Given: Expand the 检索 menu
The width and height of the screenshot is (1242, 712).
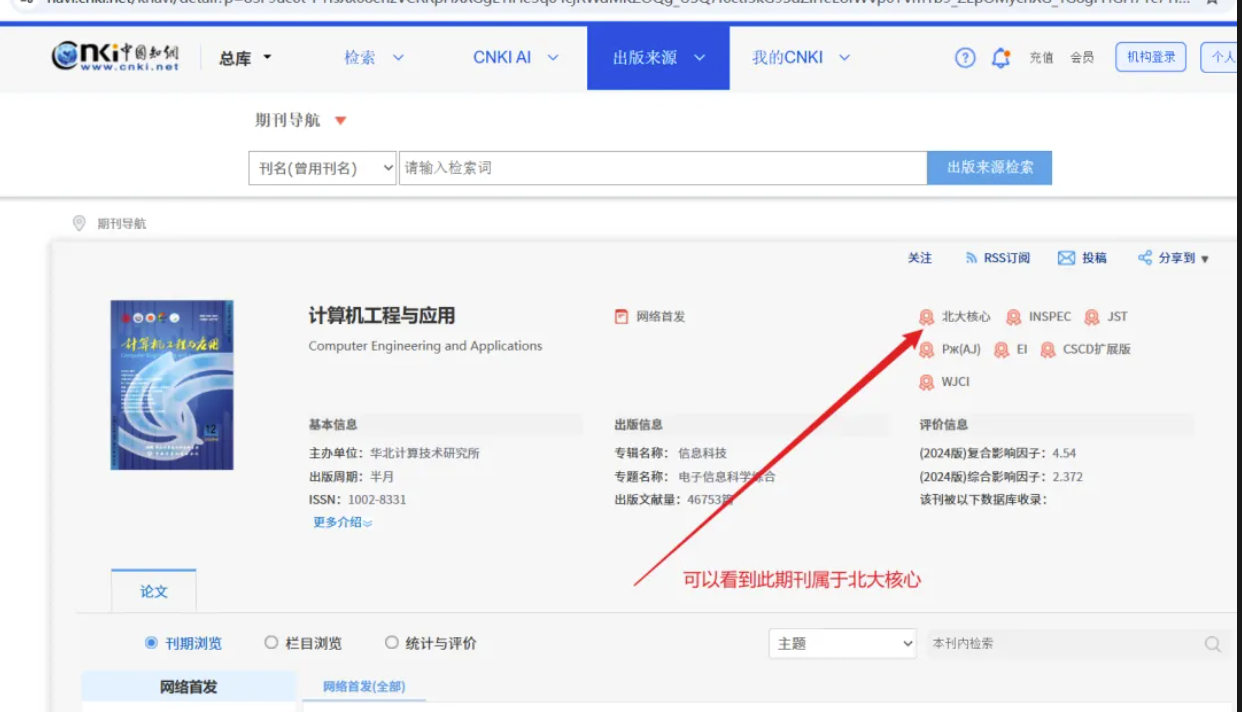Looking at the screenshot, I should (374, 58).
